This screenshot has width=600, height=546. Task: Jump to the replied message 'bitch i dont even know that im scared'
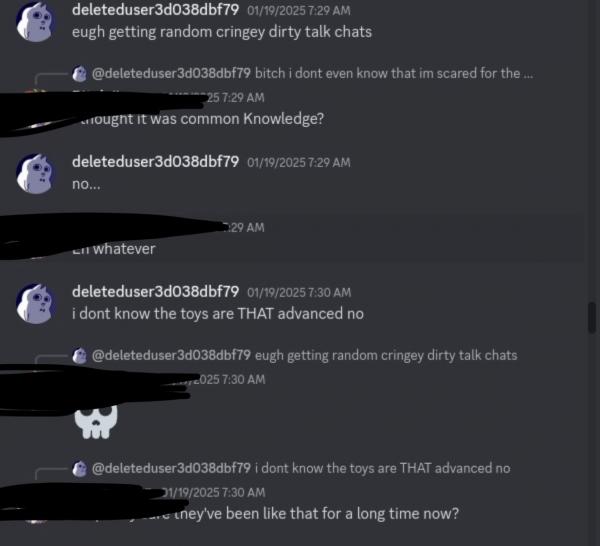click(394, 73)
